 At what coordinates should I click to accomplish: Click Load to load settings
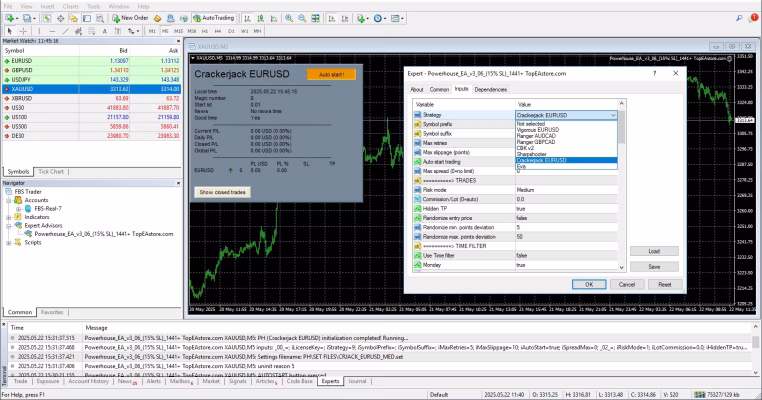[654, 251]
